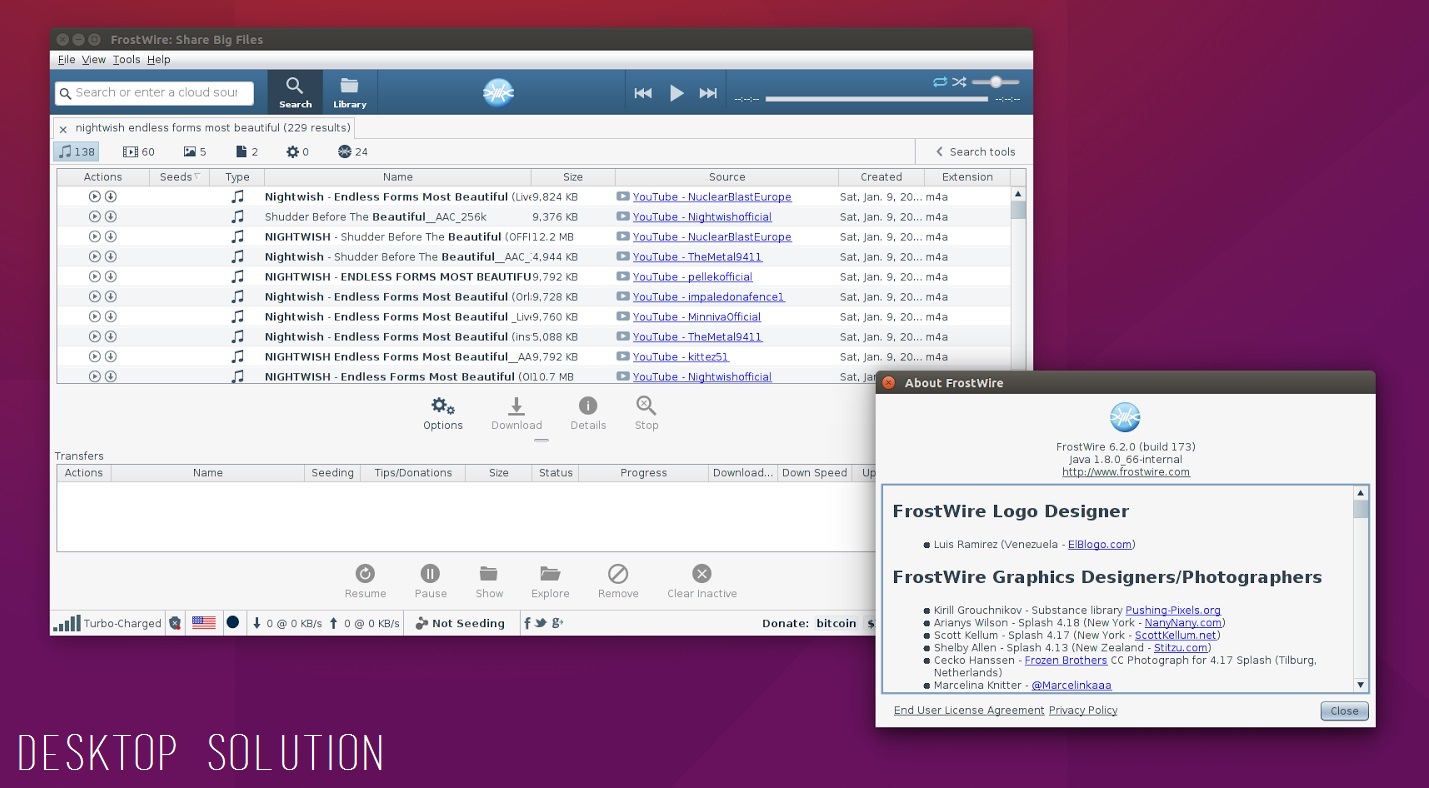Filter results by video files (60)
The image size is (1429, 788).
click(x=139, y=152)
